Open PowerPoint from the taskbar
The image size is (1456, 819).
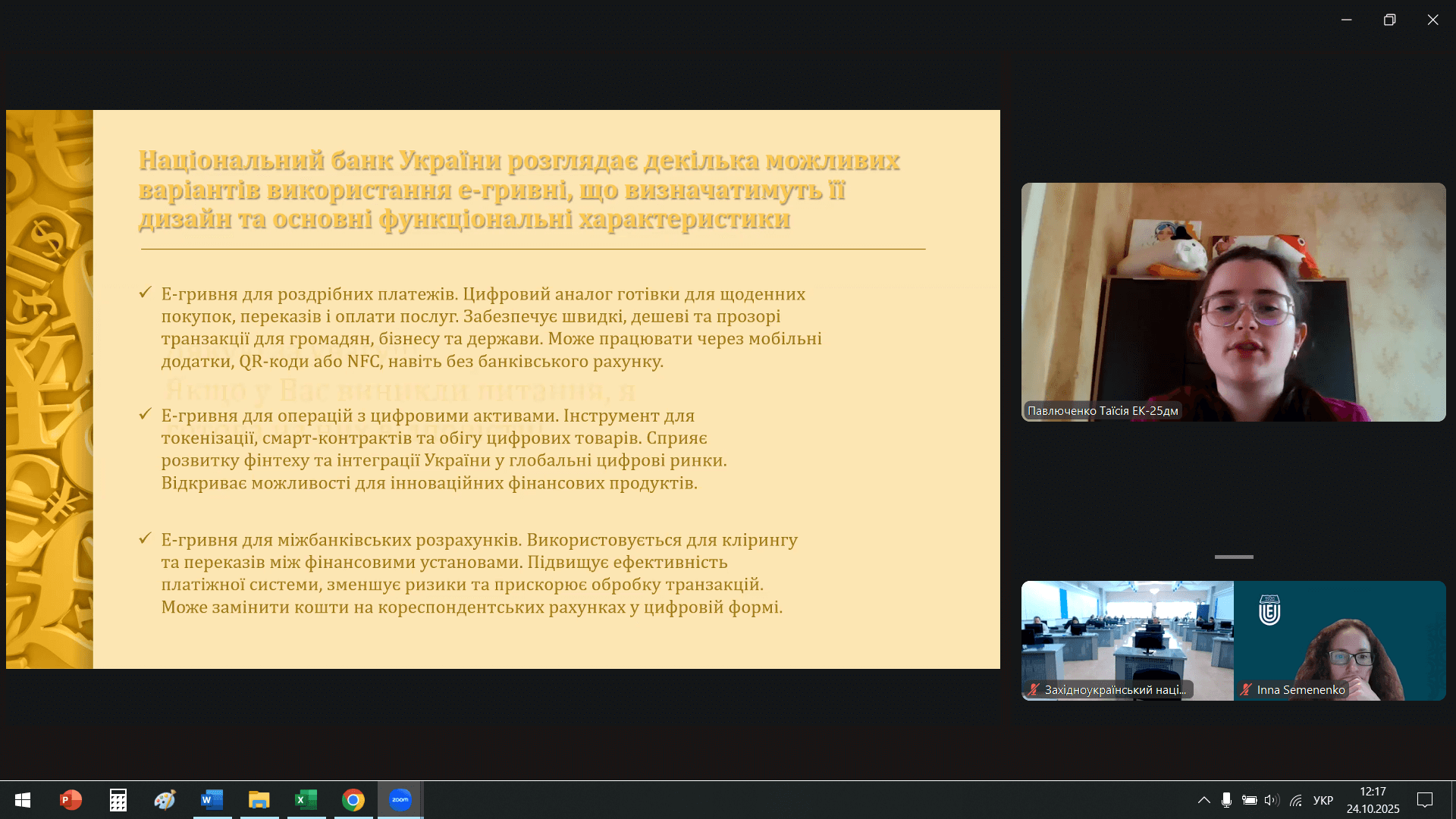[x=70, y=800]
